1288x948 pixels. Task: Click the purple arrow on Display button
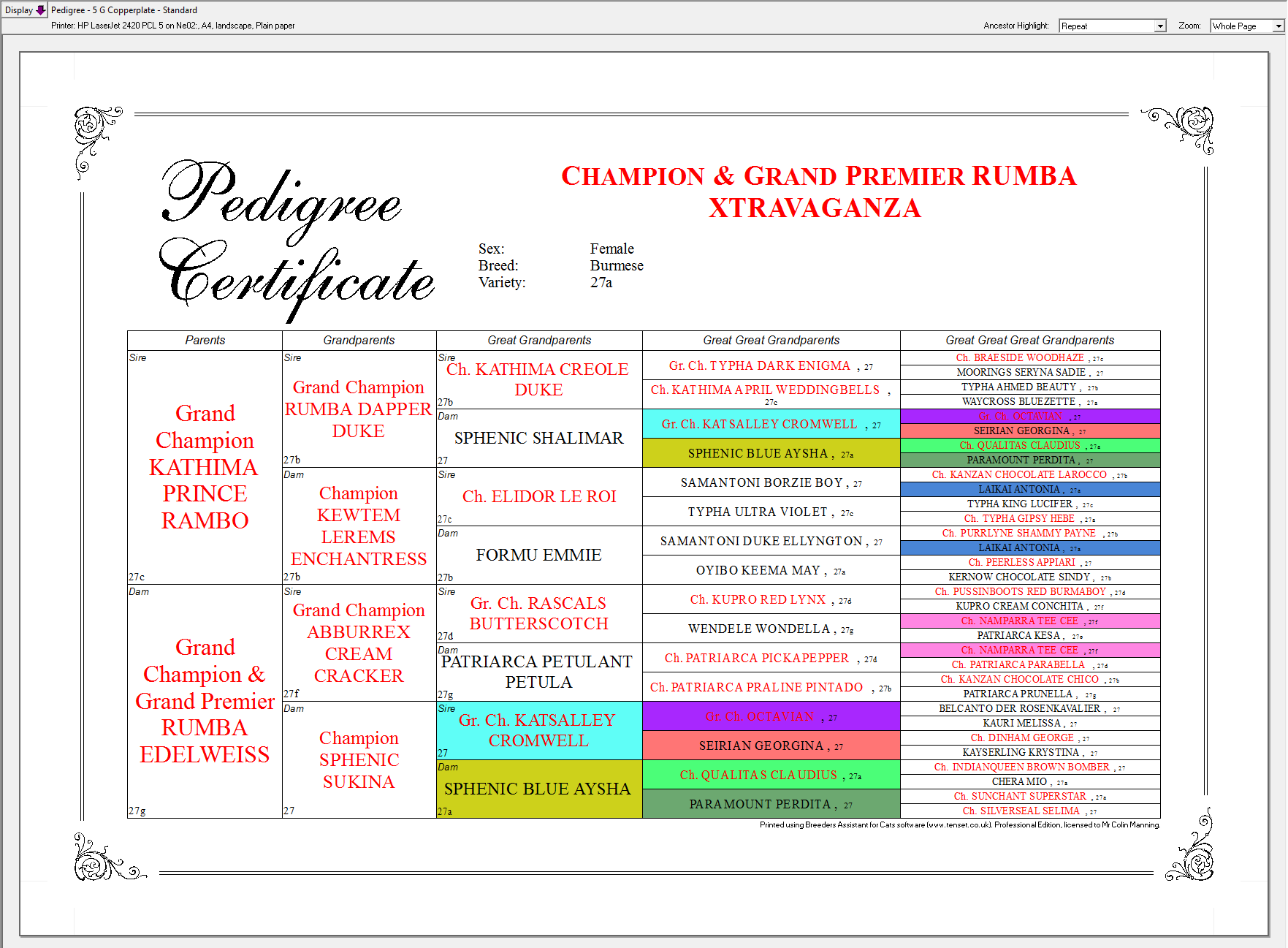41,10
